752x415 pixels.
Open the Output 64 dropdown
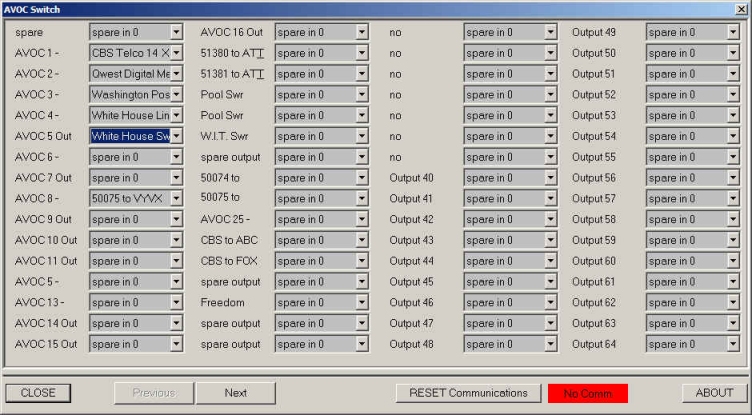click(733, 344)
